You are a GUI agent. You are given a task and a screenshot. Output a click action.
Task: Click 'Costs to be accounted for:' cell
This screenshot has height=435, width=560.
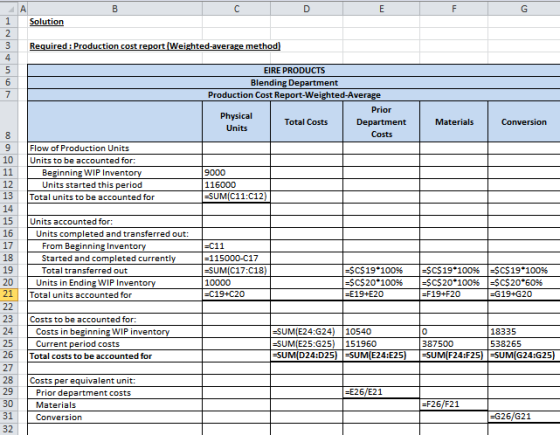click(x=115, y=319)
